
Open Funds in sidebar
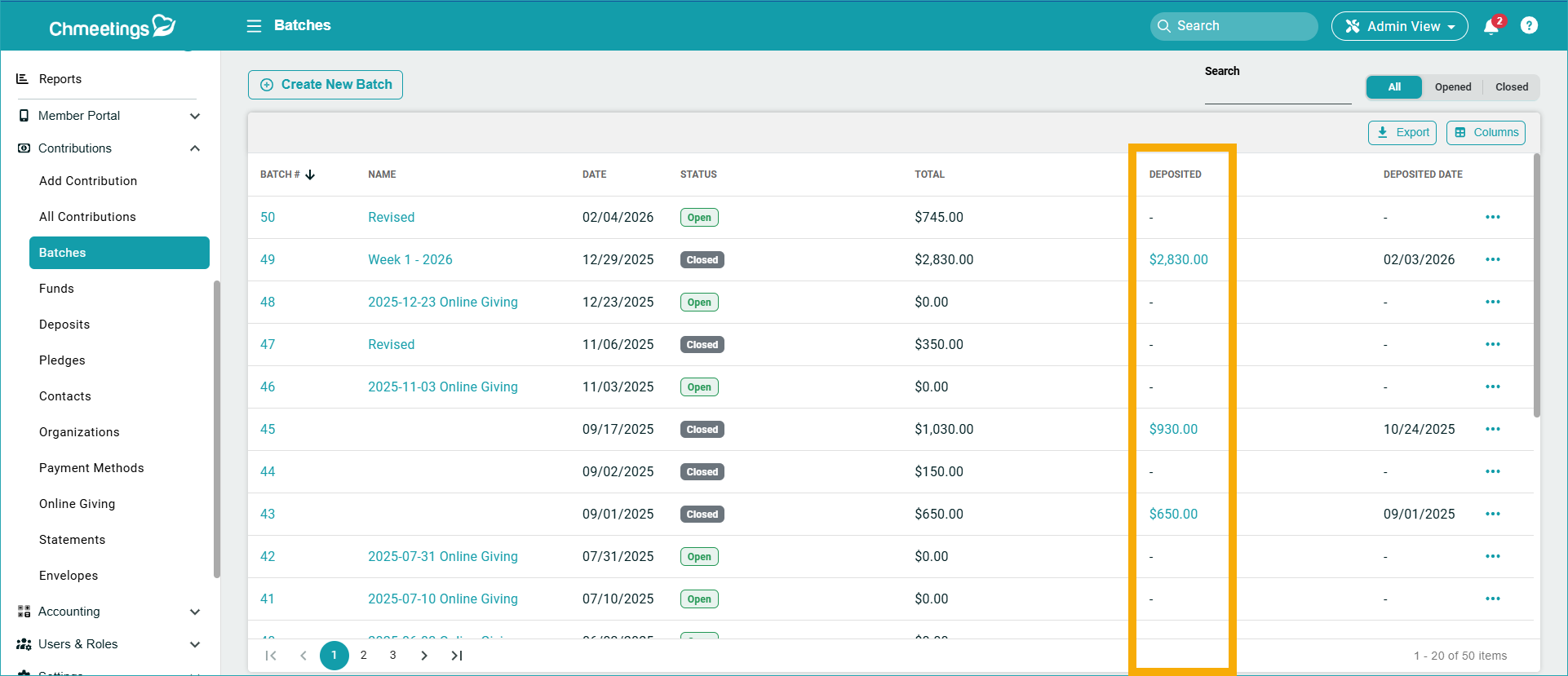56,289
